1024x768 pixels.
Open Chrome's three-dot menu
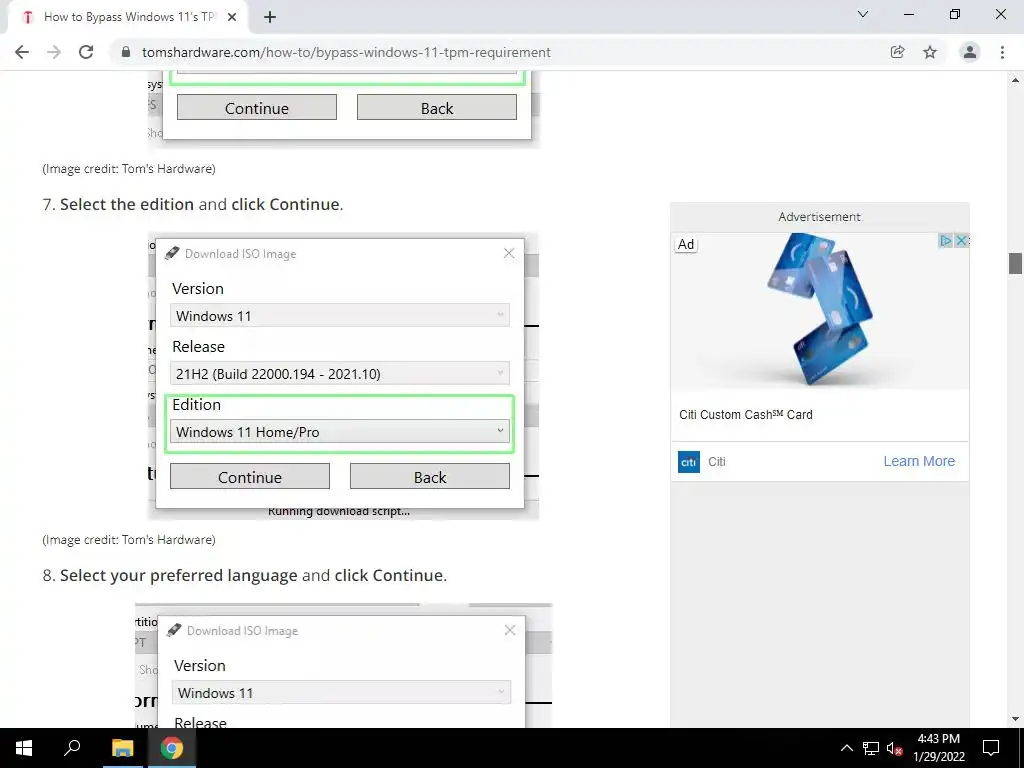(1002, 52)
